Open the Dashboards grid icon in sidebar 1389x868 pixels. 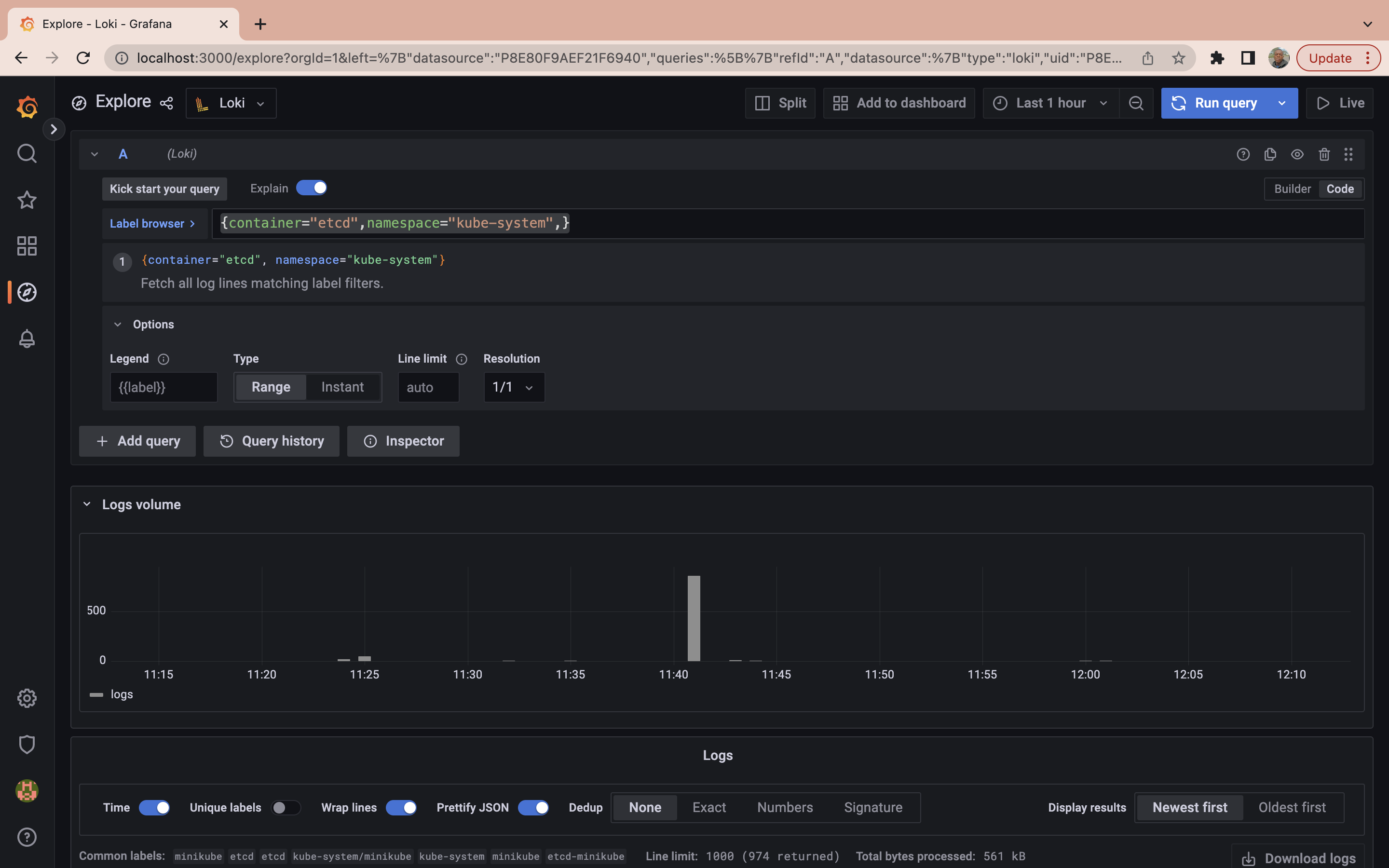pyautogui.click(x=27, y=246)
